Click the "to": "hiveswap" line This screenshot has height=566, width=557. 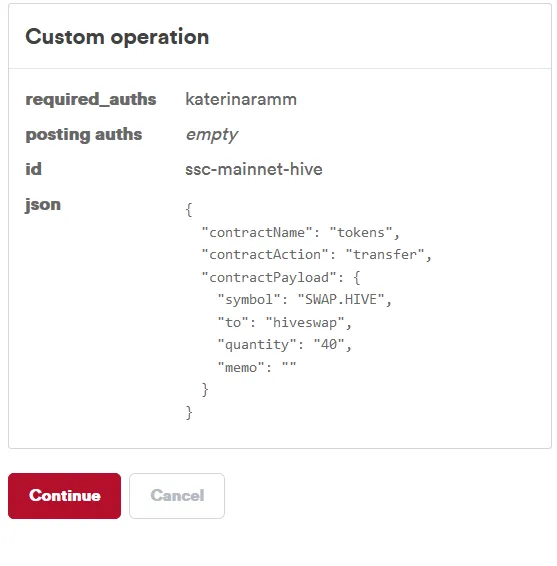tap(284, 322)
